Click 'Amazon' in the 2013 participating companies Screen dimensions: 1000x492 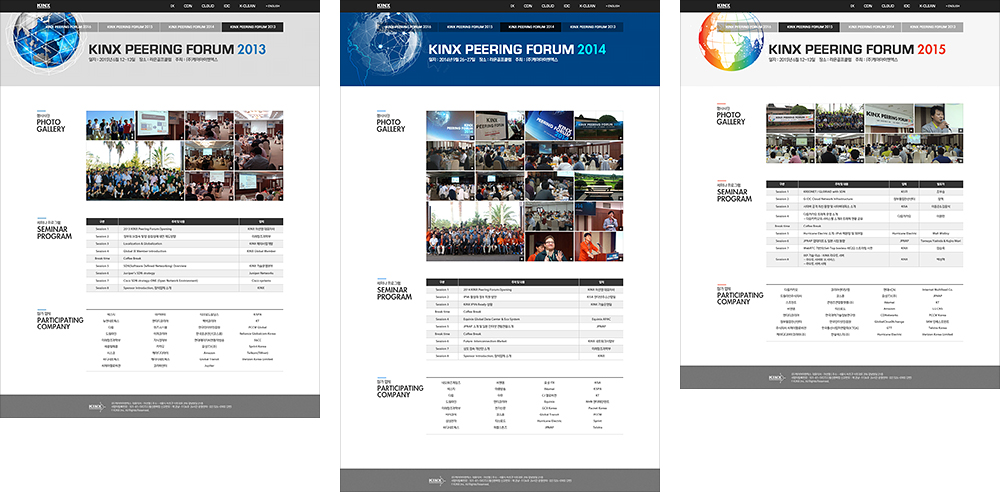click(x=210, y=353)
